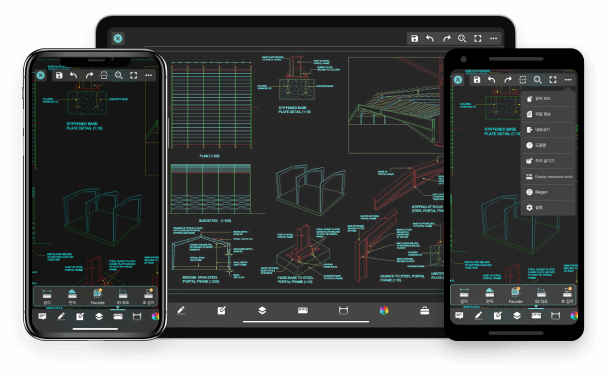Save the drawing on the tablet toolbar
The height and width of the screenshot is (381, 607).
[414, 38]
